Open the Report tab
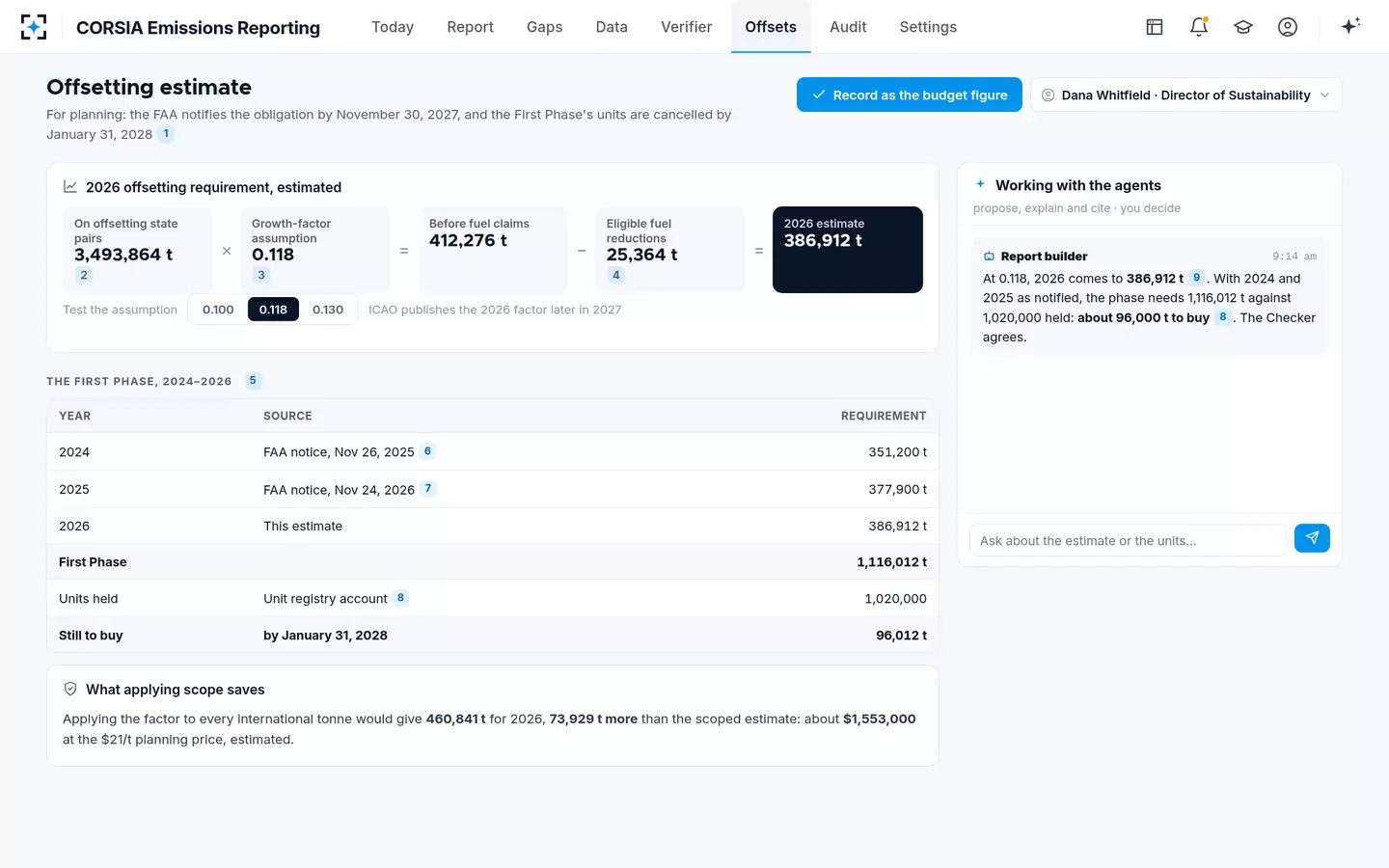 [x=471, y=27]
